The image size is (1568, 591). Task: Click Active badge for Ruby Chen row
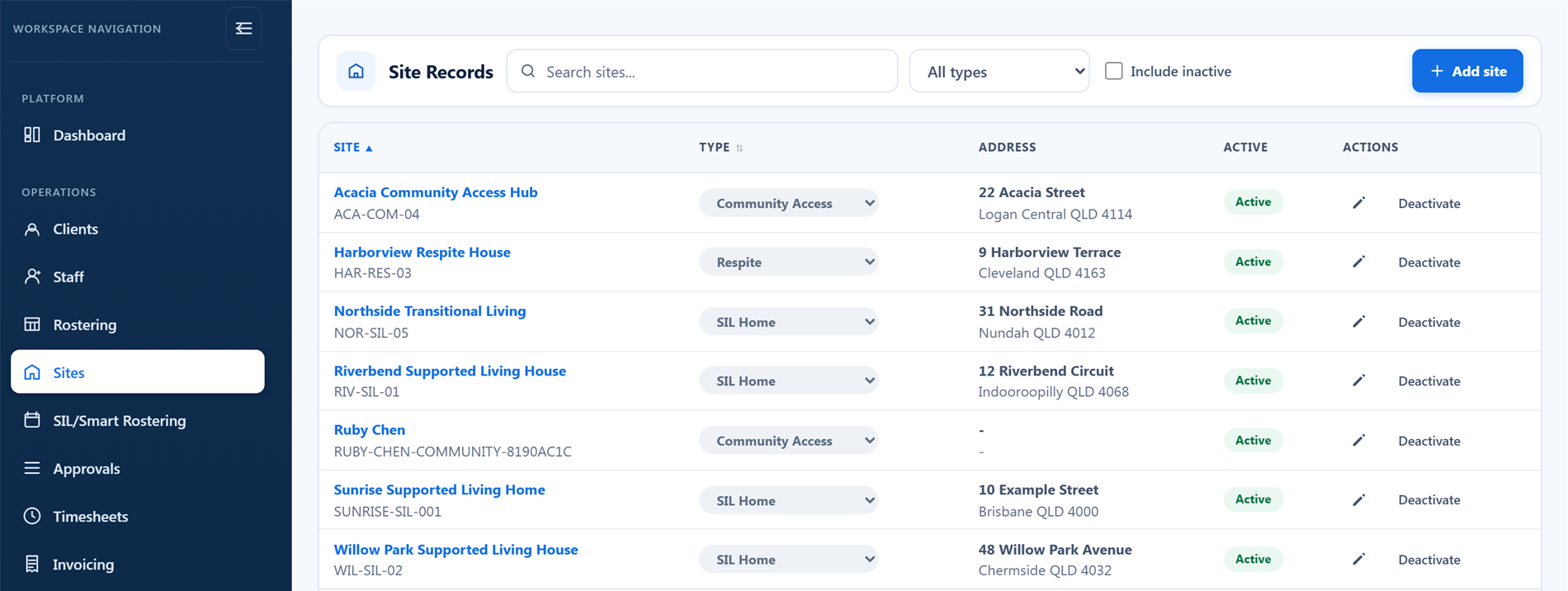coord(1253,440)
